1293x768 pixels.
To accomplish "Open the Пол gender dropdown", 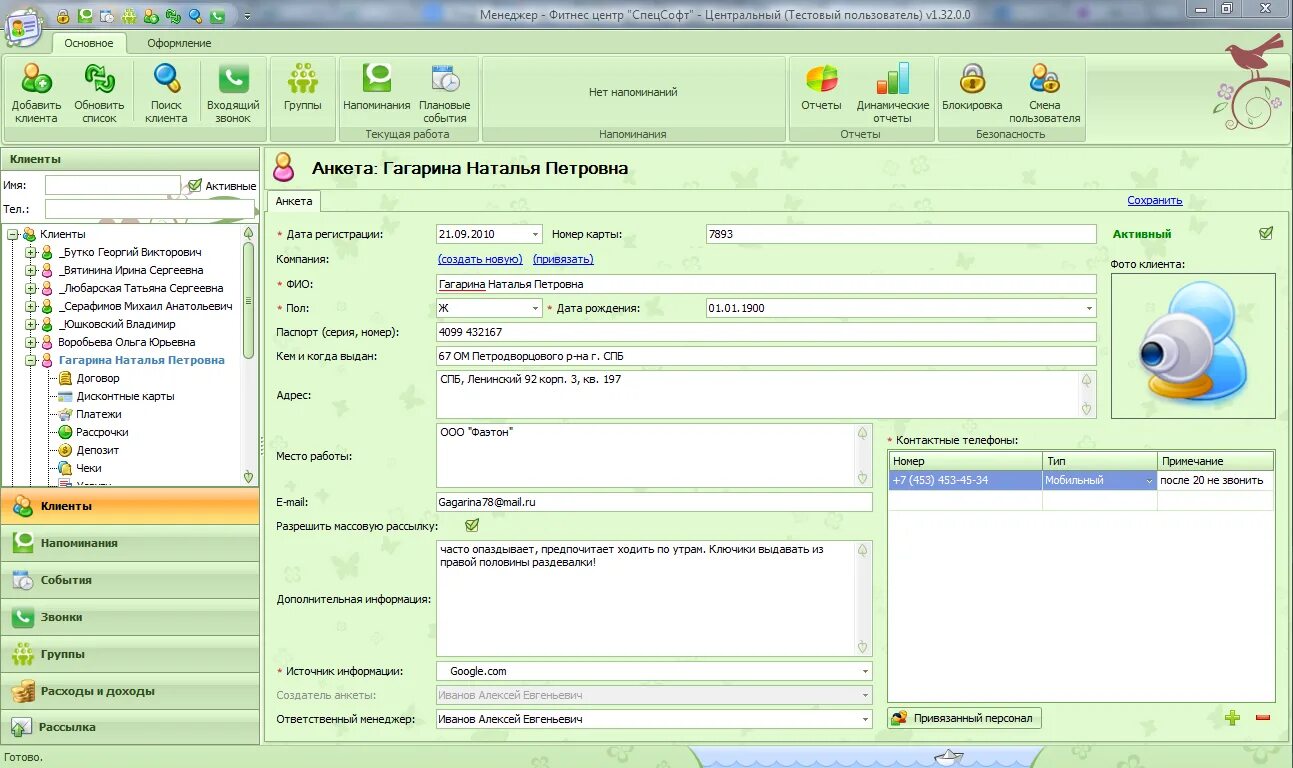I will [535, 308].
